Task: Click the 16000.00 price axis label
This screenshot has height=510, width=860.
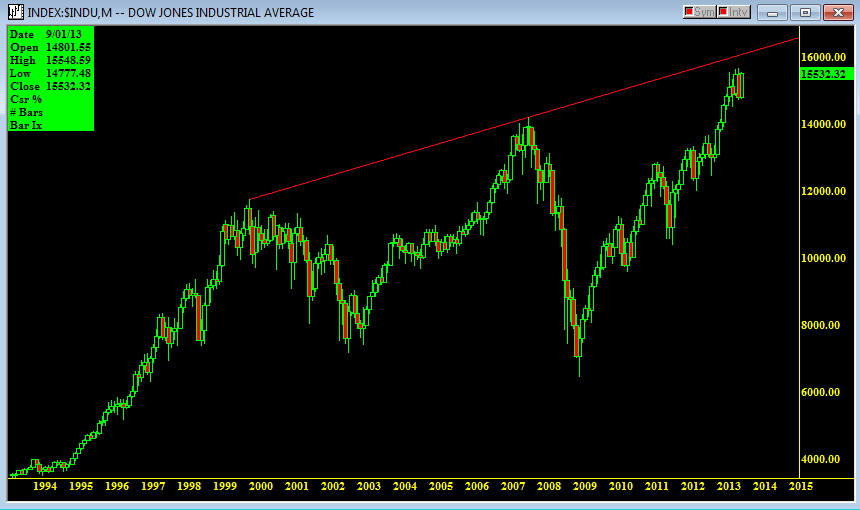Action: (823, 57)
